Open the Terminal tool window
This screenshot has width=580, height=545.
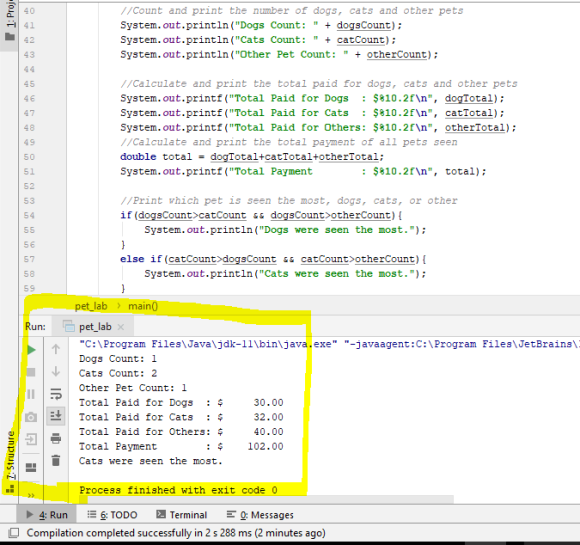182,515
